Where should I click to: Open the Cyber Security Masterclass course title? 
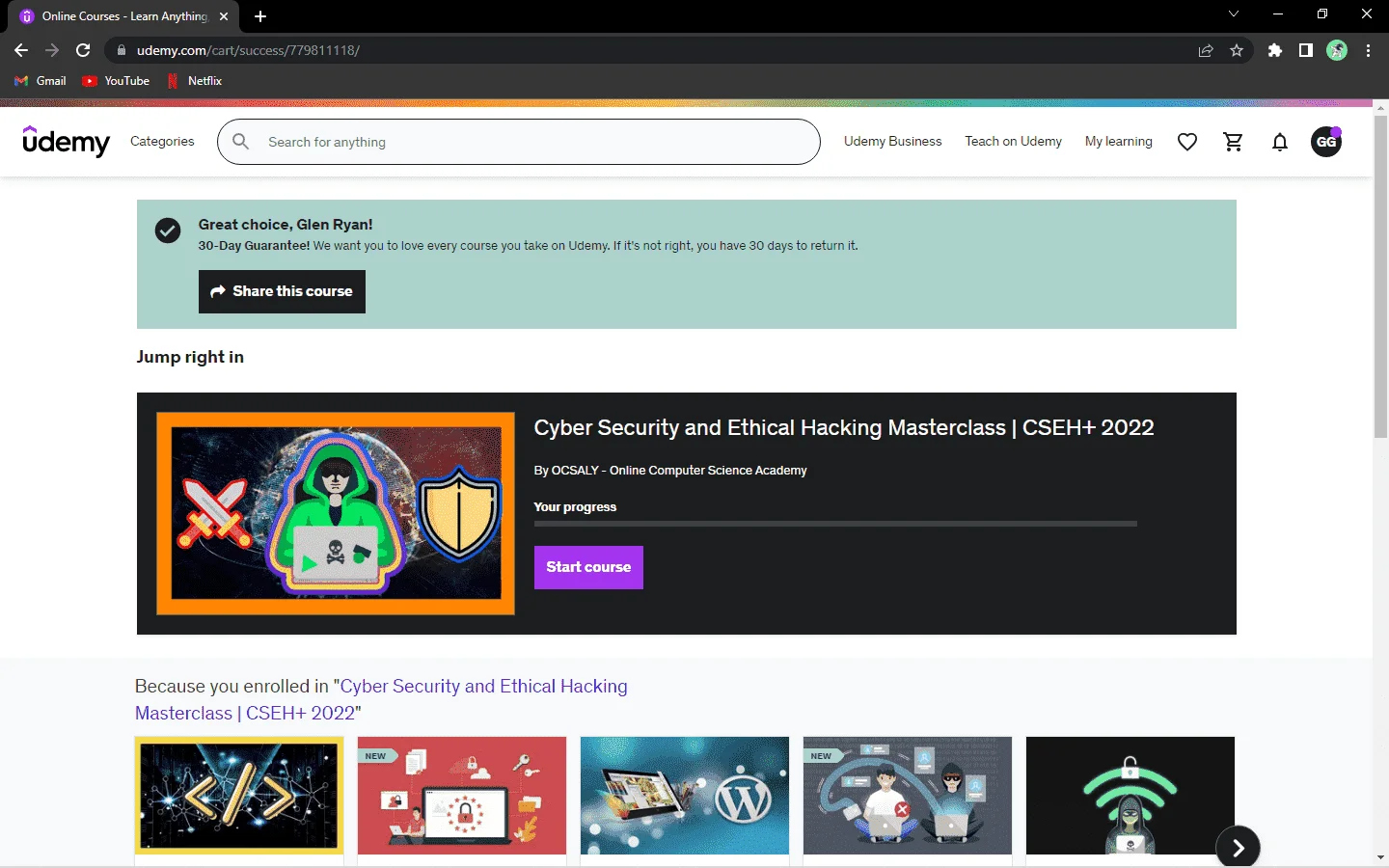(x=844, y=427)
